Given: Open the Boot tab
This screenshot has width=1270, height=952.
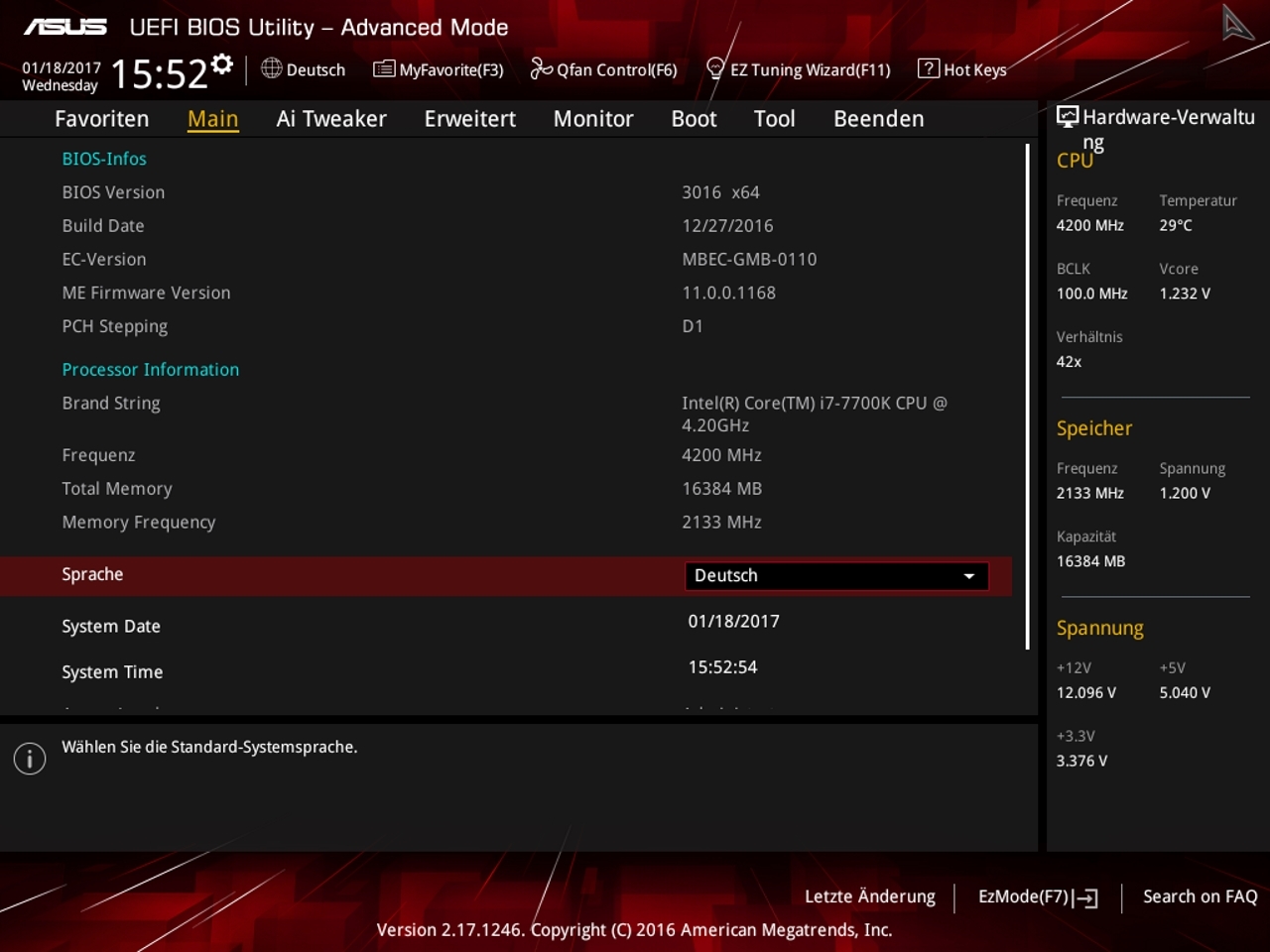Looking at the screenshot, I should pos(694,119).
